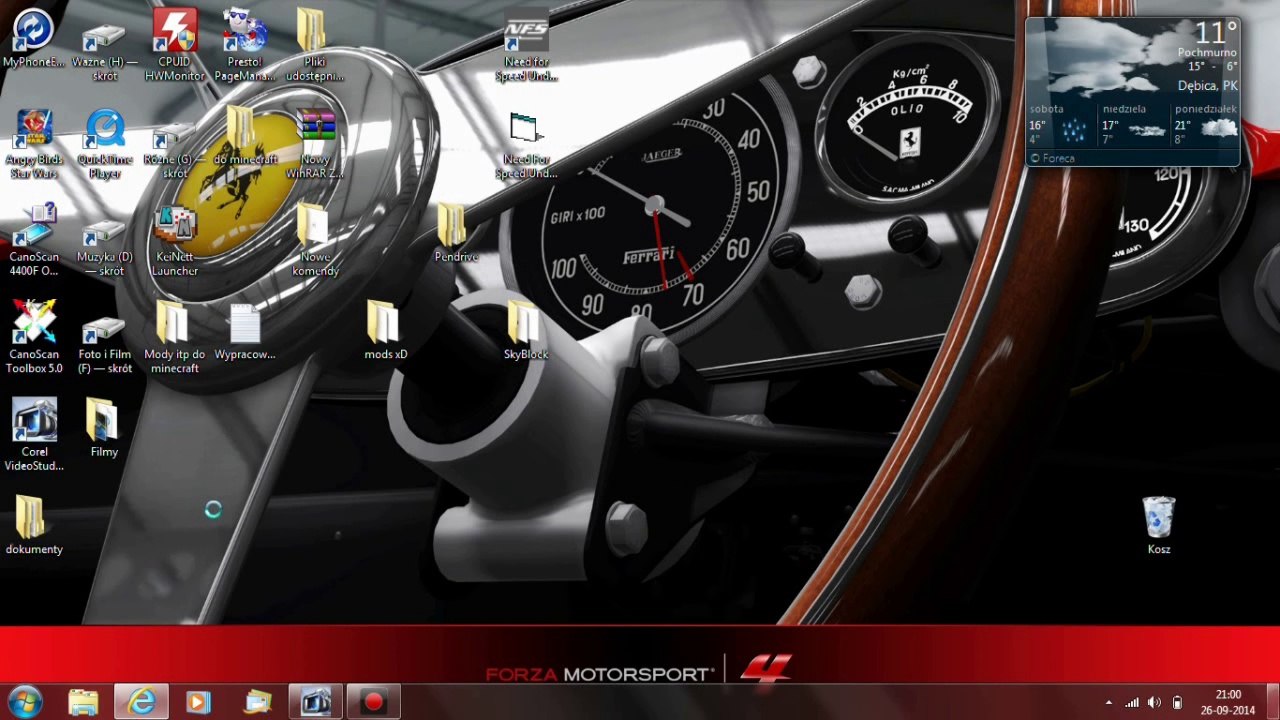Click the battery power tray icon
The image size is (1280, 720).
coord(1177,703)
